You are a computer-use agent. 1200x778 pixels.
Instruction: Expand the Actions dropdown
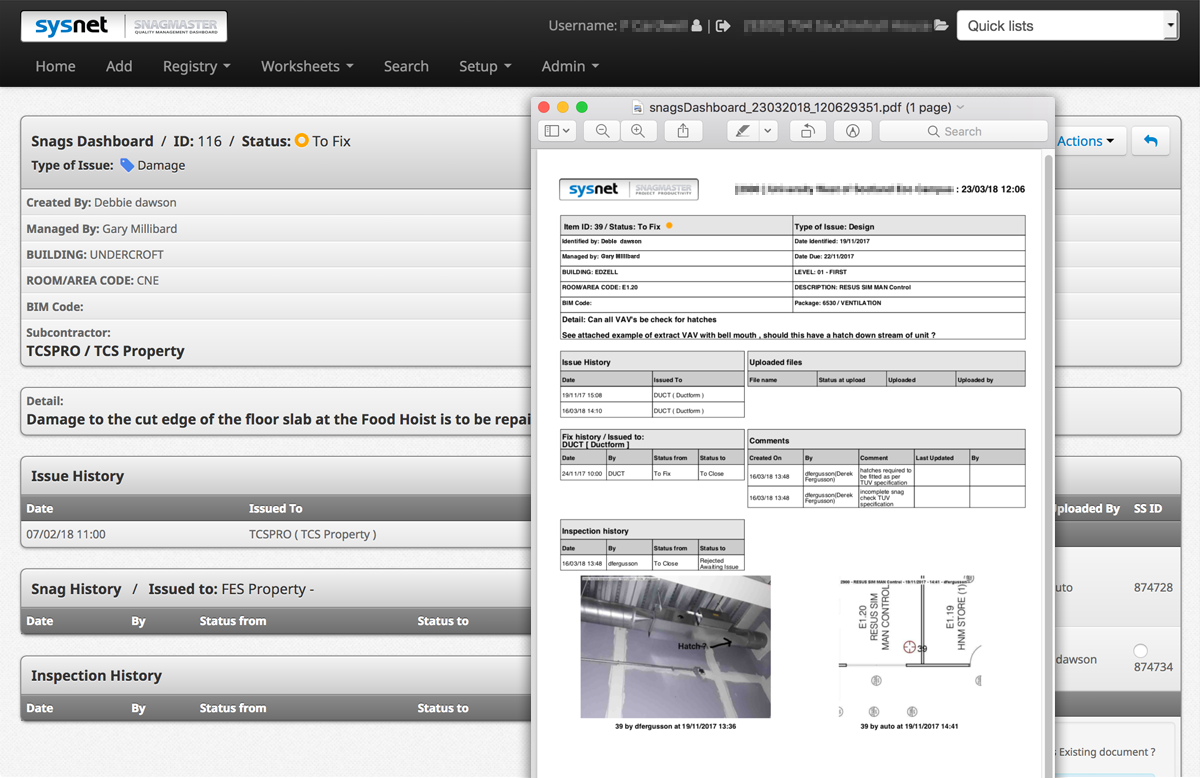coord(1086,141)
